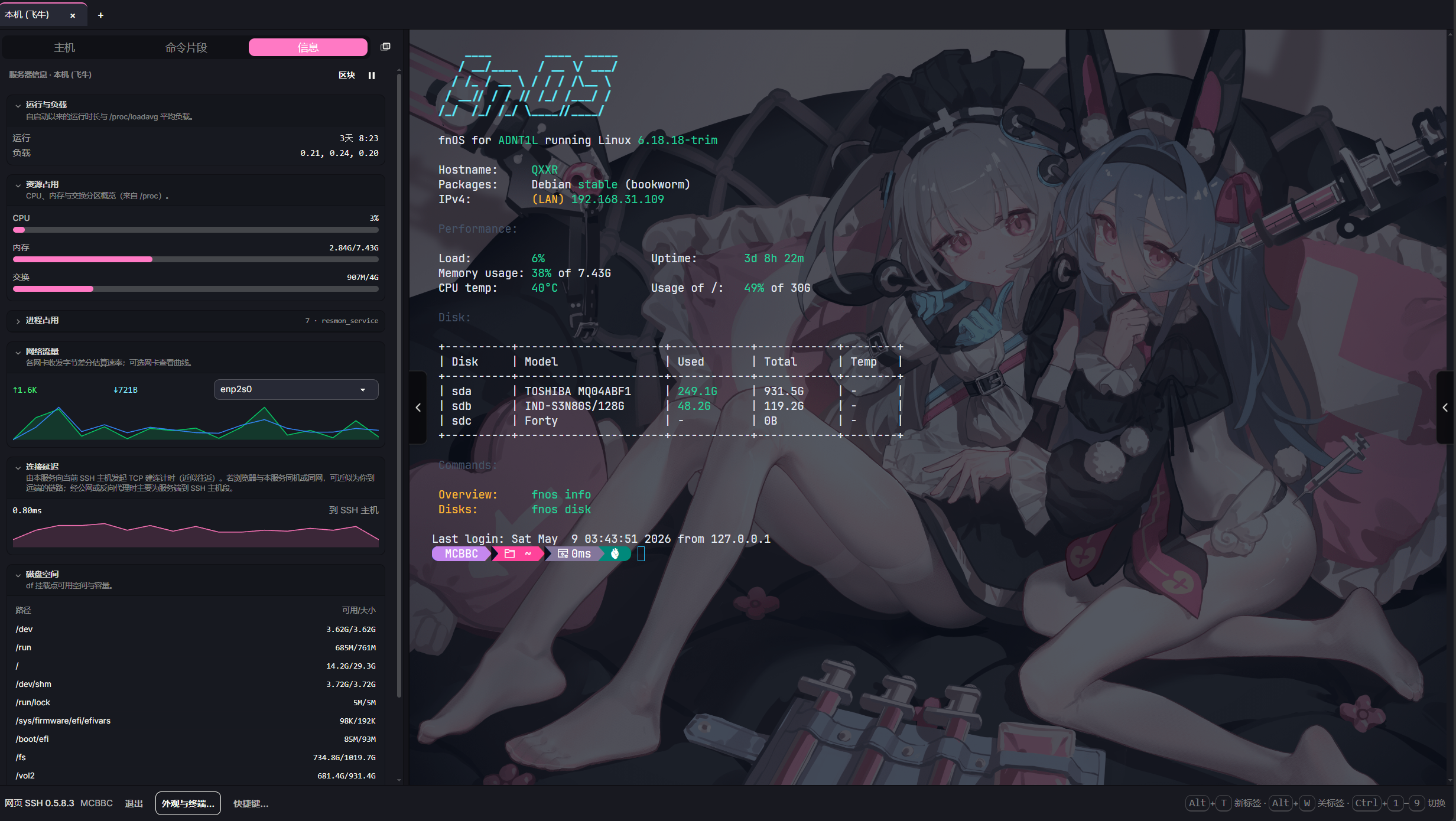Open the 命令片段 sidebar tab

pos(186,47)
